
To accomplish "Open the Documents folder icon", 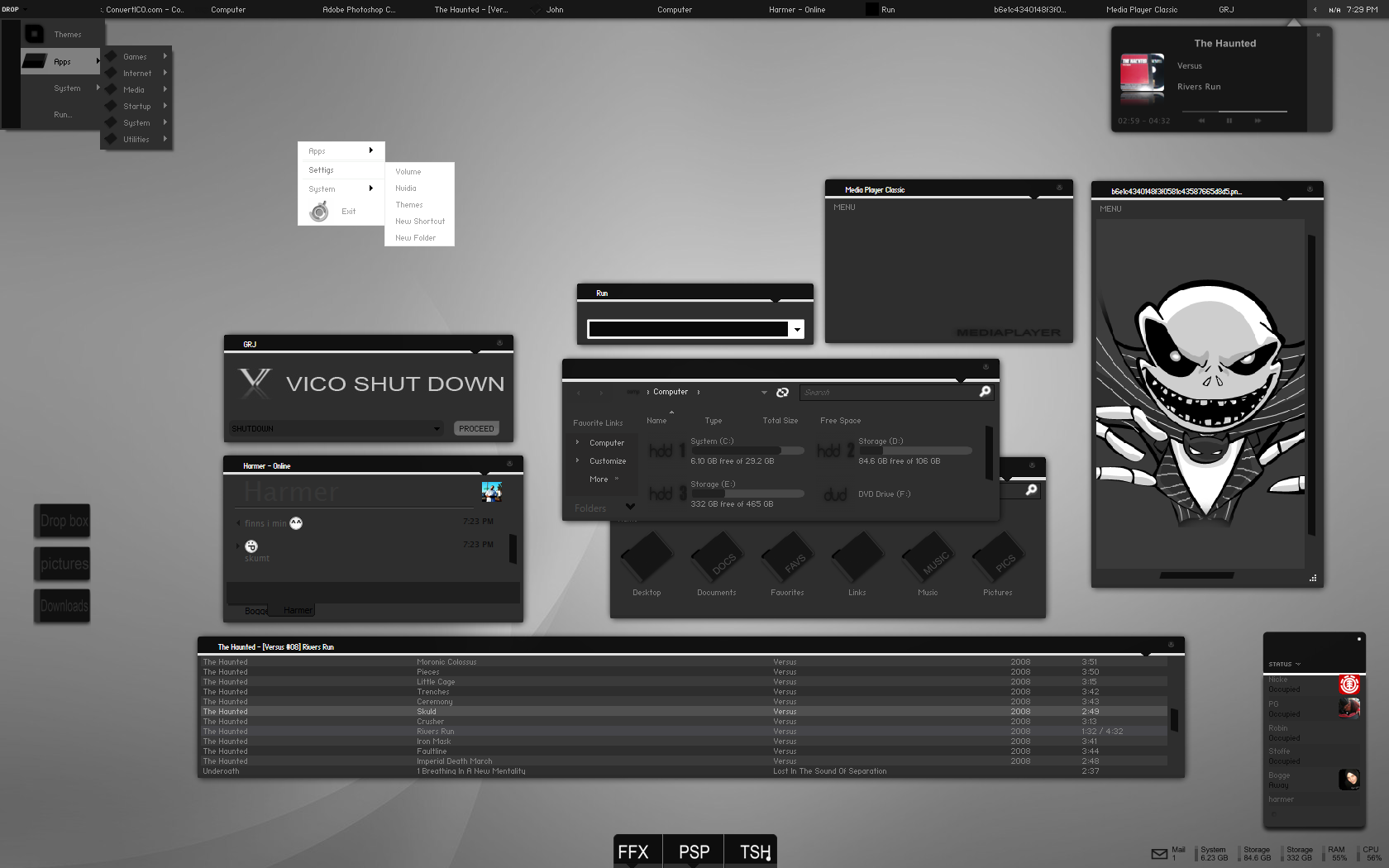I will point(717,558).
